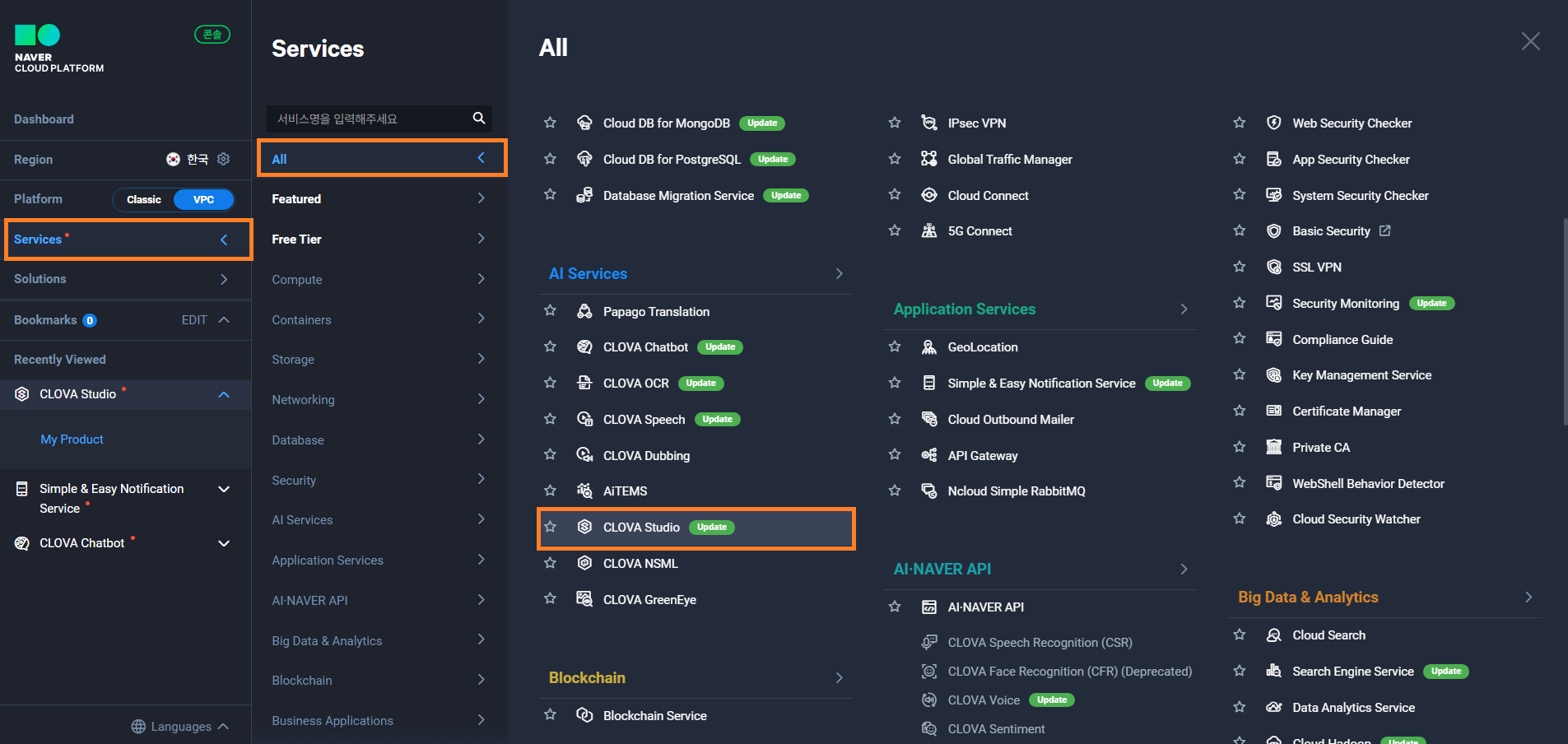Expand Simple & Easy Notification Service in sidebar
Screen dimensions: 1568x744
coord(224,489)
